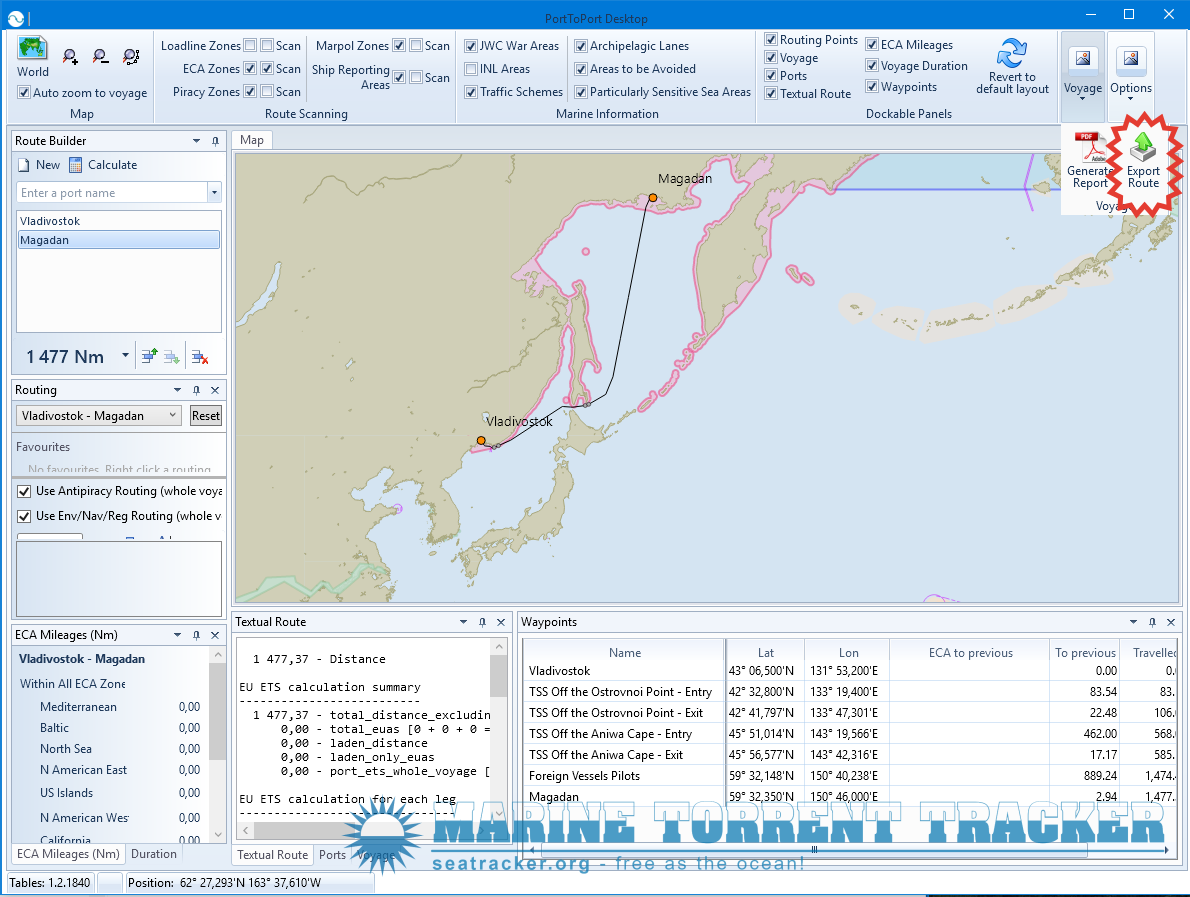
Task: Select TSS Off the Aniwa Cape - Entry row
Action: [x=850, y=734]
